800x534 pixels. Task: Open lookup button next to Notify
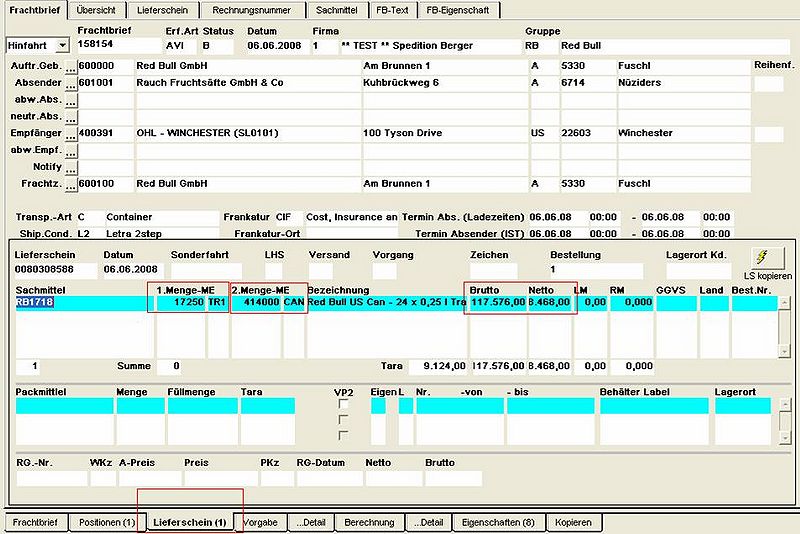71,168
